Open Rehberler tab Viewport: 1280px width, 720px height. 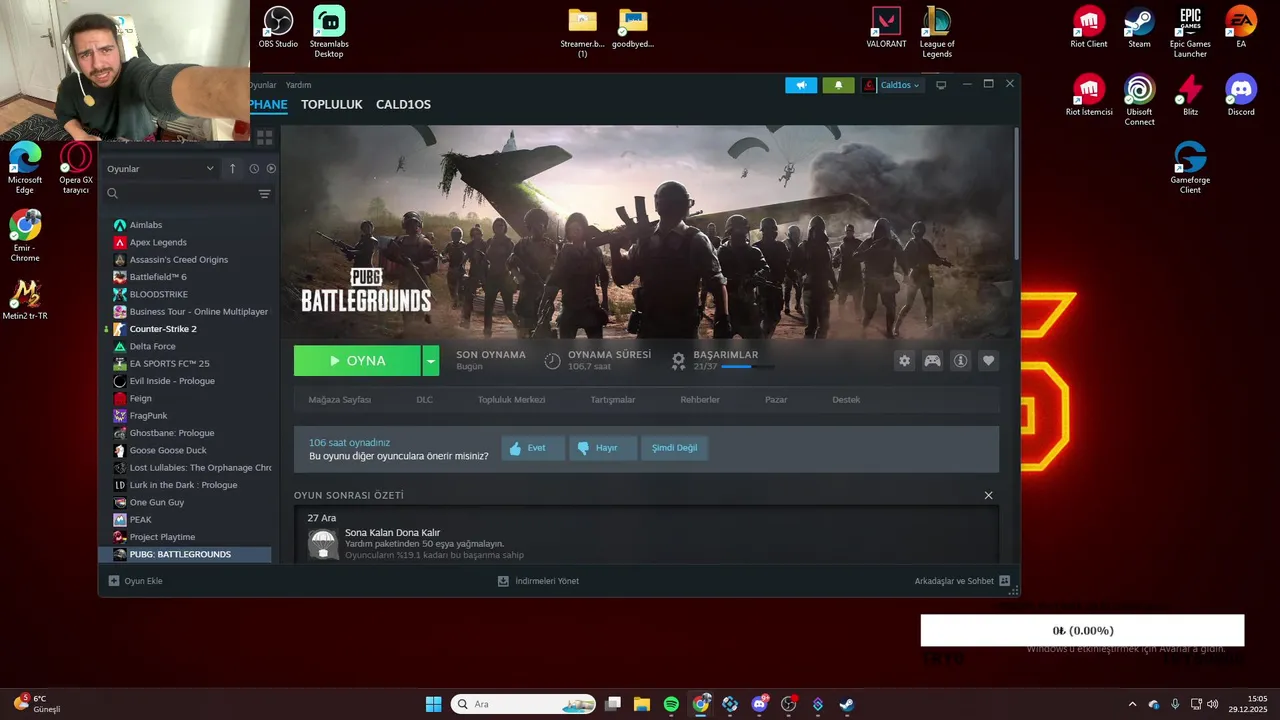(x=700, y=399)
